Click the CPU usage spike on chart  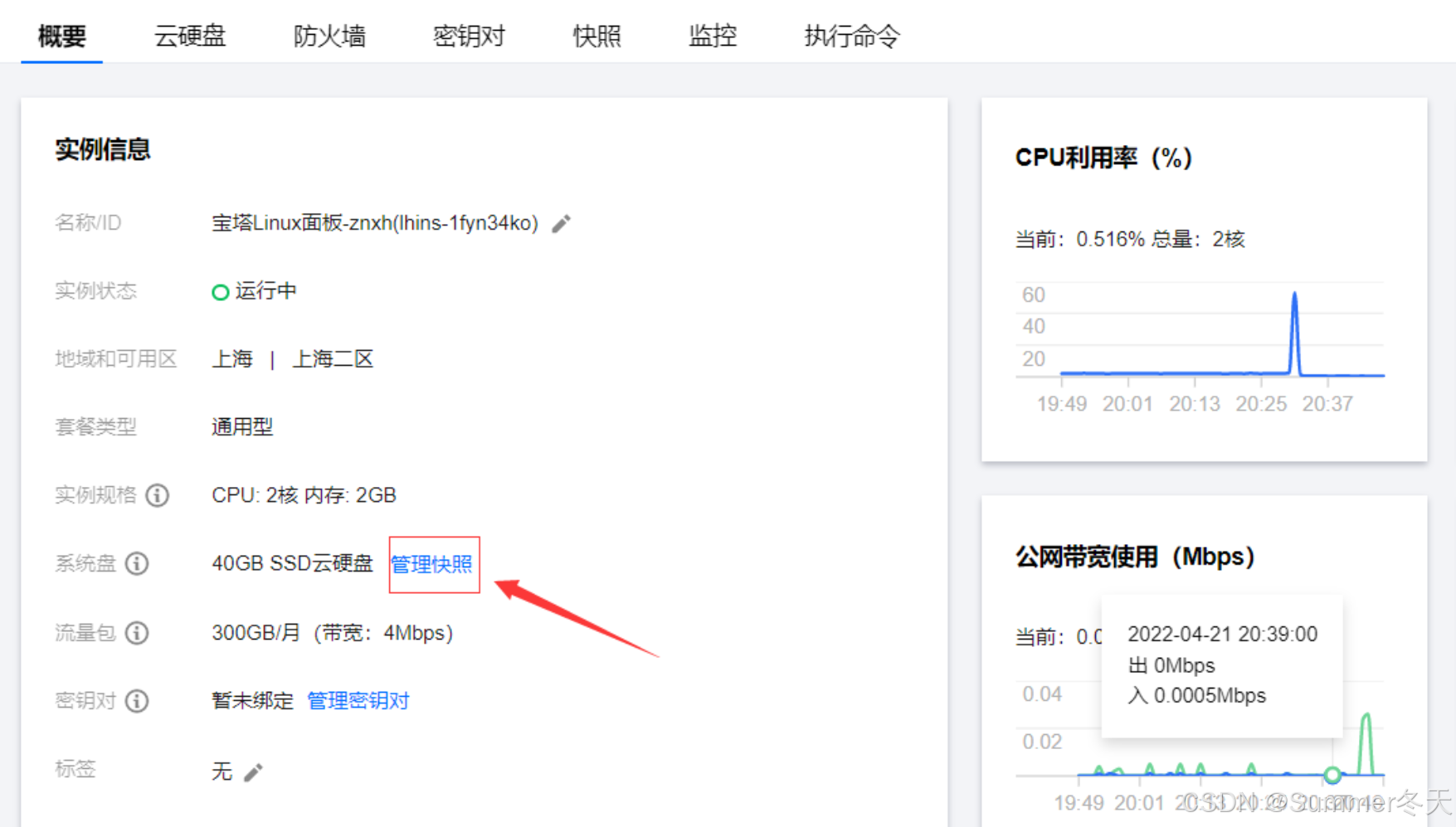[1294, 332]
